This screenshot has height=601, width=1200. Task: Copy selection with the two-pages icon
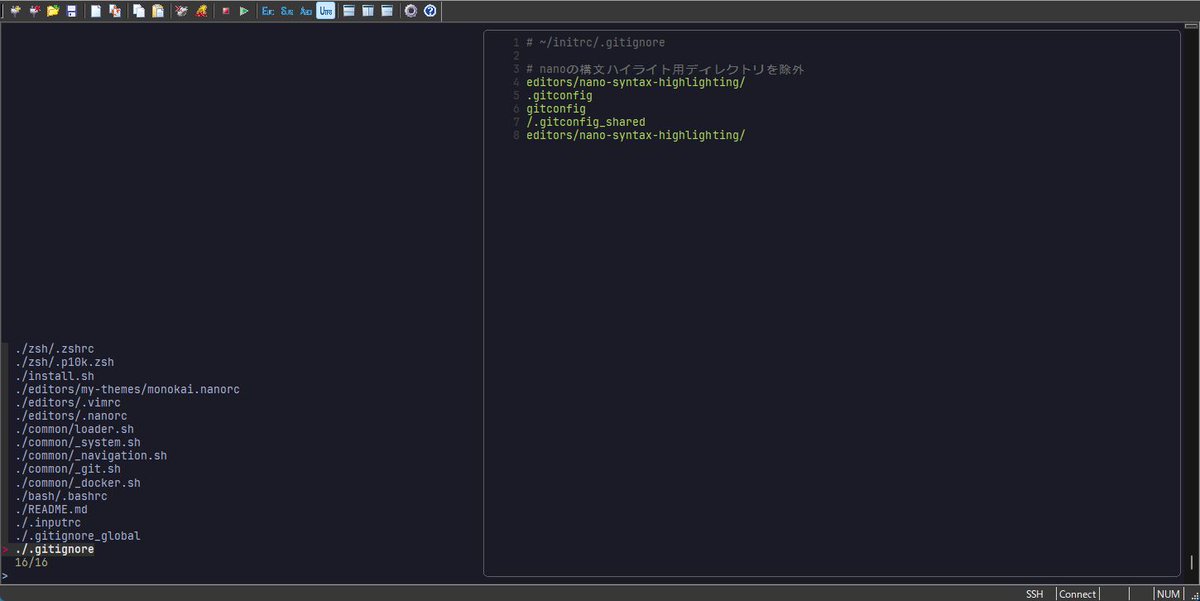point(139,11)
